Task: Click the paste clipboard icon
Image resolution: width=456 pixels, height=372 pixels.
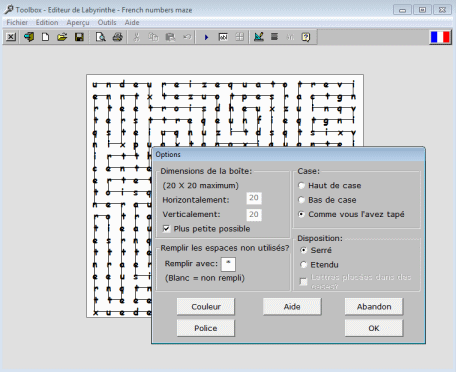Action: coord(170,37)
